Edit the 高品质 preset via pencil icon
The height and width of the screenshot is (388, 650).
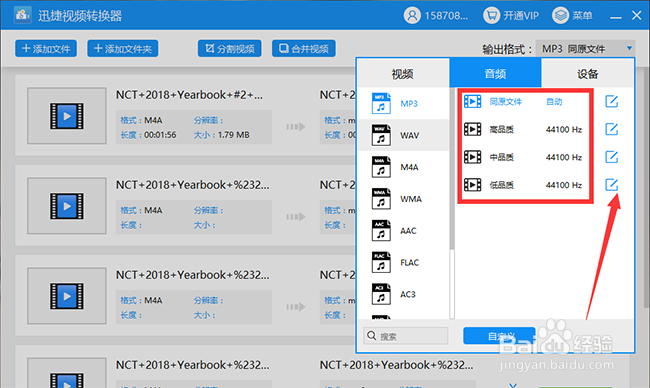(x=611, y=129)
